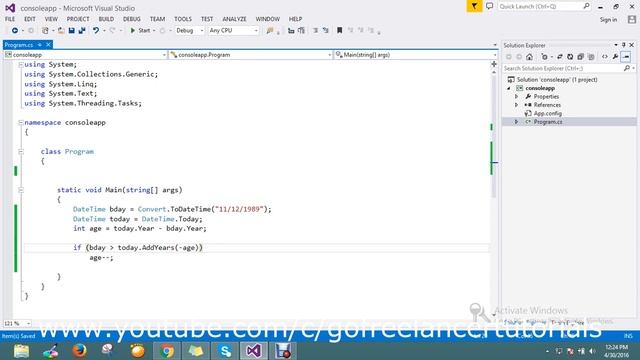Viewport: 640px width, 360px height.
Task: Open the TOOLS menu
Action: [182, 19]
